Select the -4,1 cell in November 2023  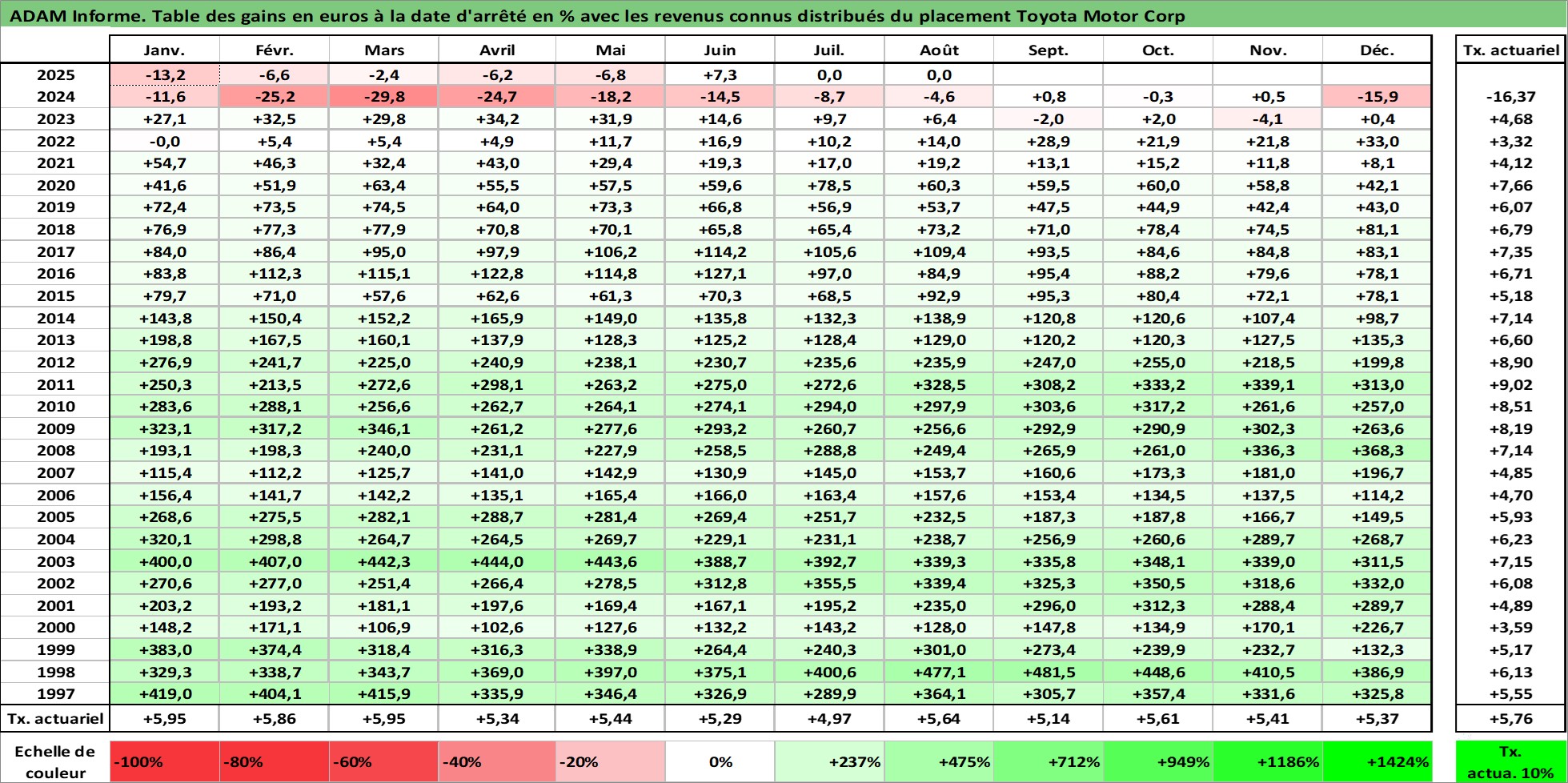(1268, 118)
